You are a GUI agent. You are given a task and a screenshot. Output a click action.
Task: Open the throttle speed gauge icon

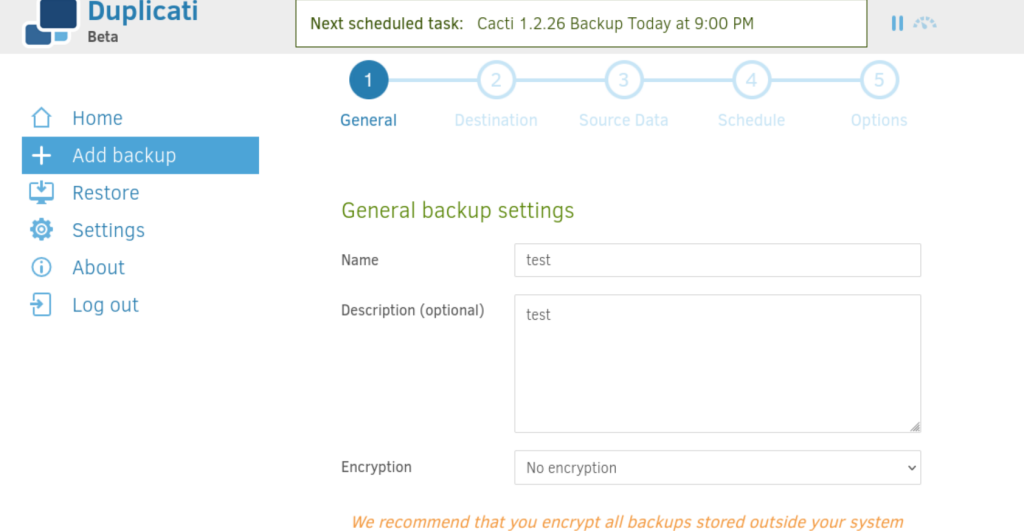click(925, 24)
